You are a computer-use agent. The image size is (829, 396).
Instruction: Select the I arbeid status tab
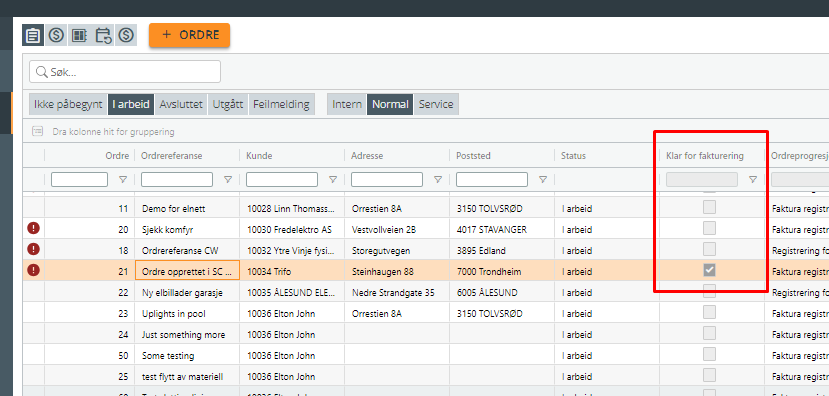131,104
